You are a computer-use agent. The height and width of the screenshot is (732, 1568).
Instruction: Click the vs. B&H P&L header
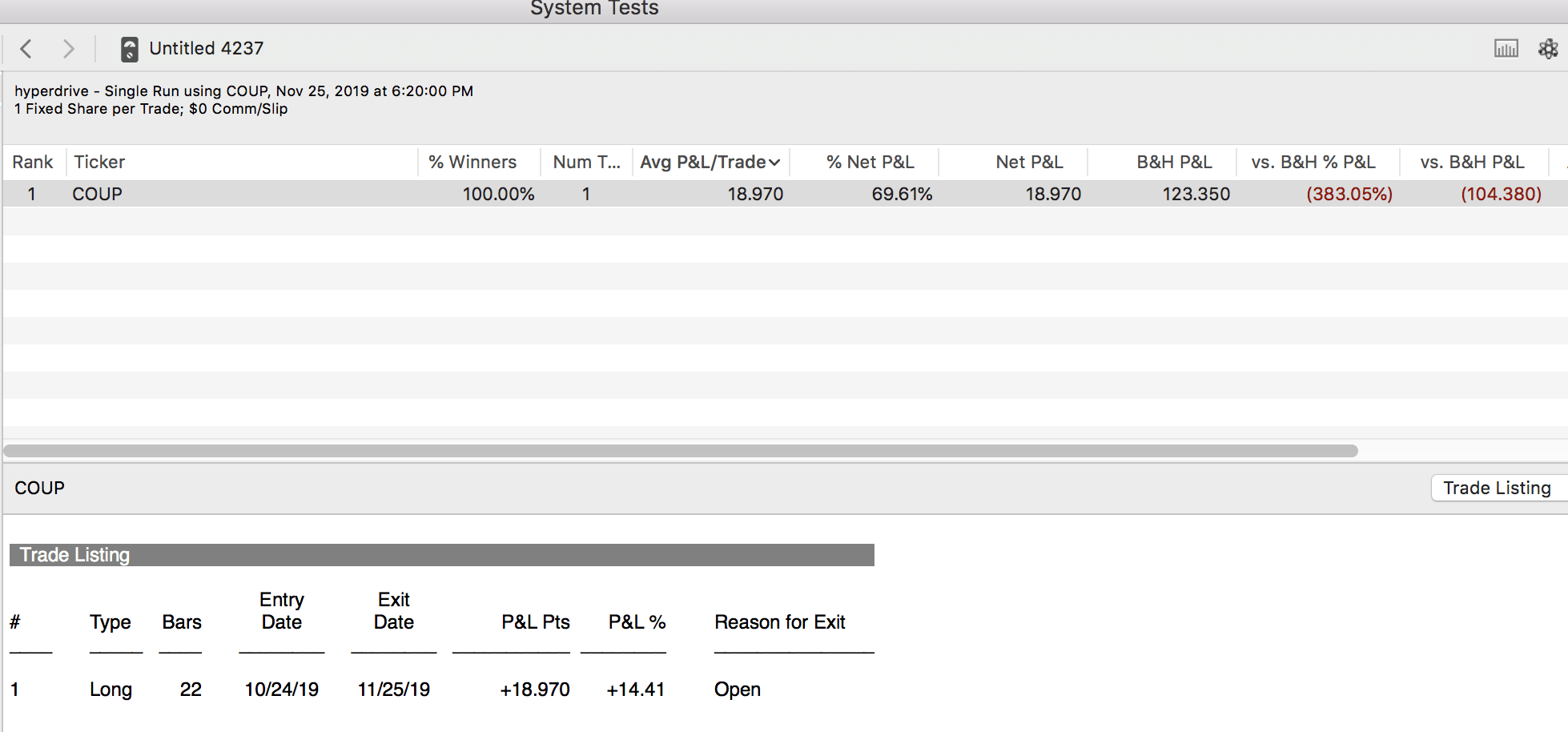[x=1472, y=163]
